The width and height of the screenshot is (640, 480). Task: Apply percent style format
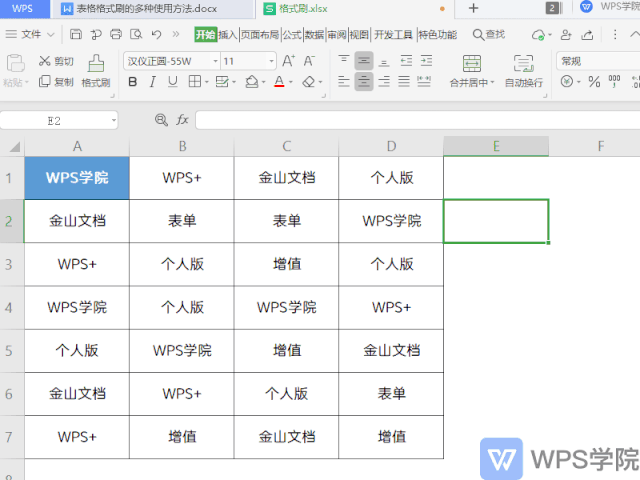click(x=594, y=82)
